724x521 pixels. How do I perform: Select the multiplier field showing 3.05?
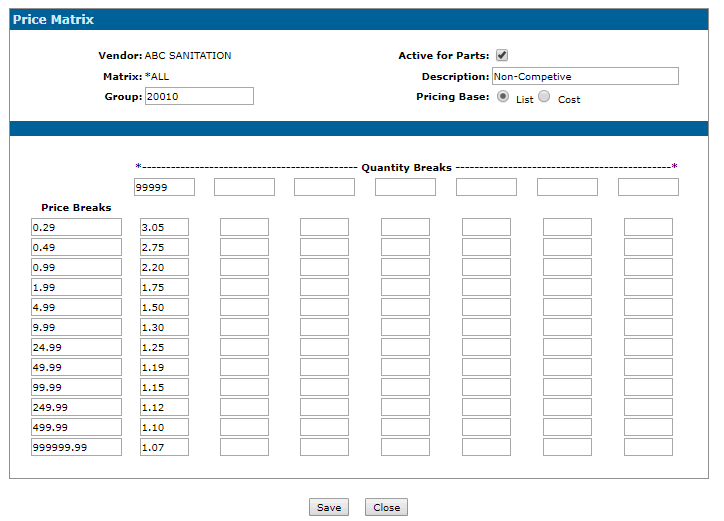pos(164,227)
